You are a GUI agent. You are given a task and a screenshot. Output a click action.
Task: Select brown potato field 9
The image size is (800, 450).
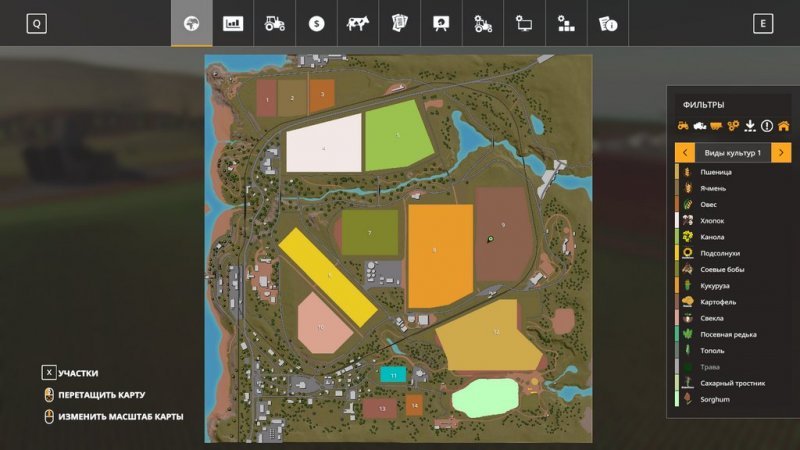tap(504, 234)
